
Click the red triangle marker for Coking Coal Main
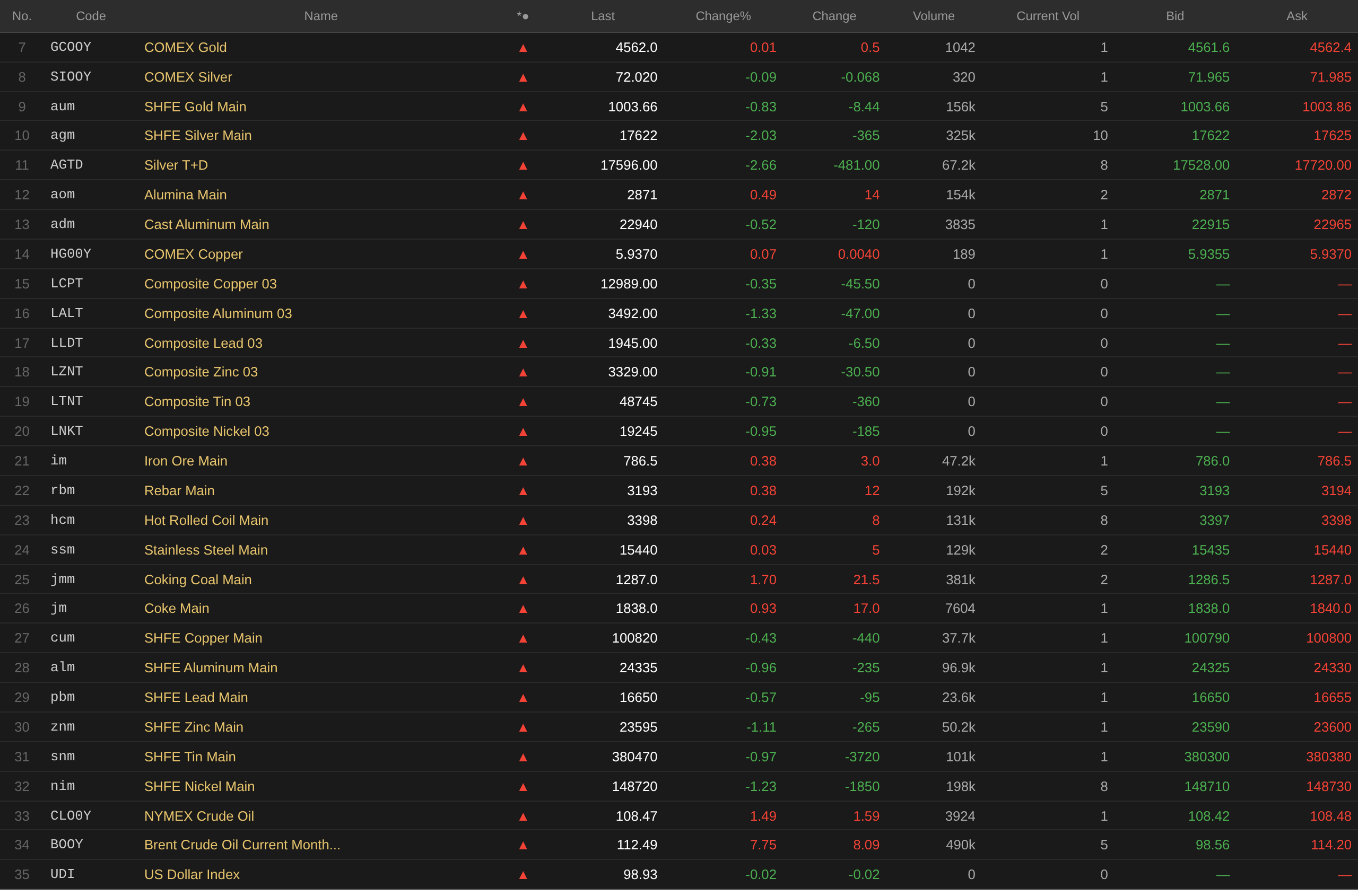pos(523,581)
